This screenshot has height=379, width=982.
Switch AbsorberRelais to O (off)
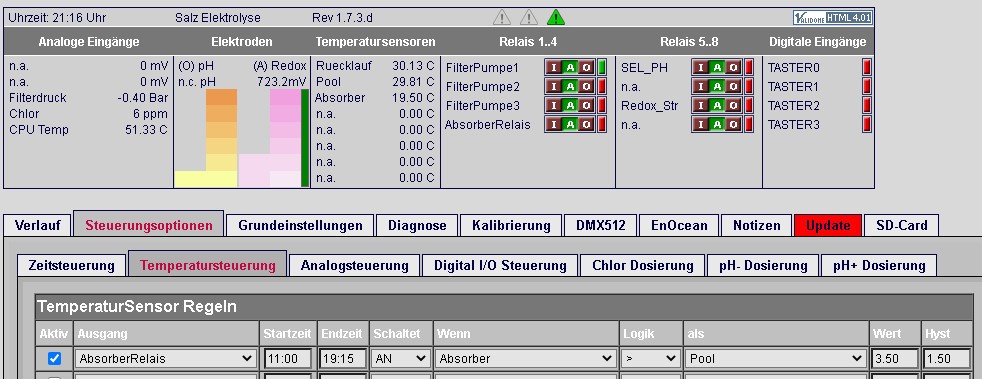pyautogui.click(x=586, y=124)
